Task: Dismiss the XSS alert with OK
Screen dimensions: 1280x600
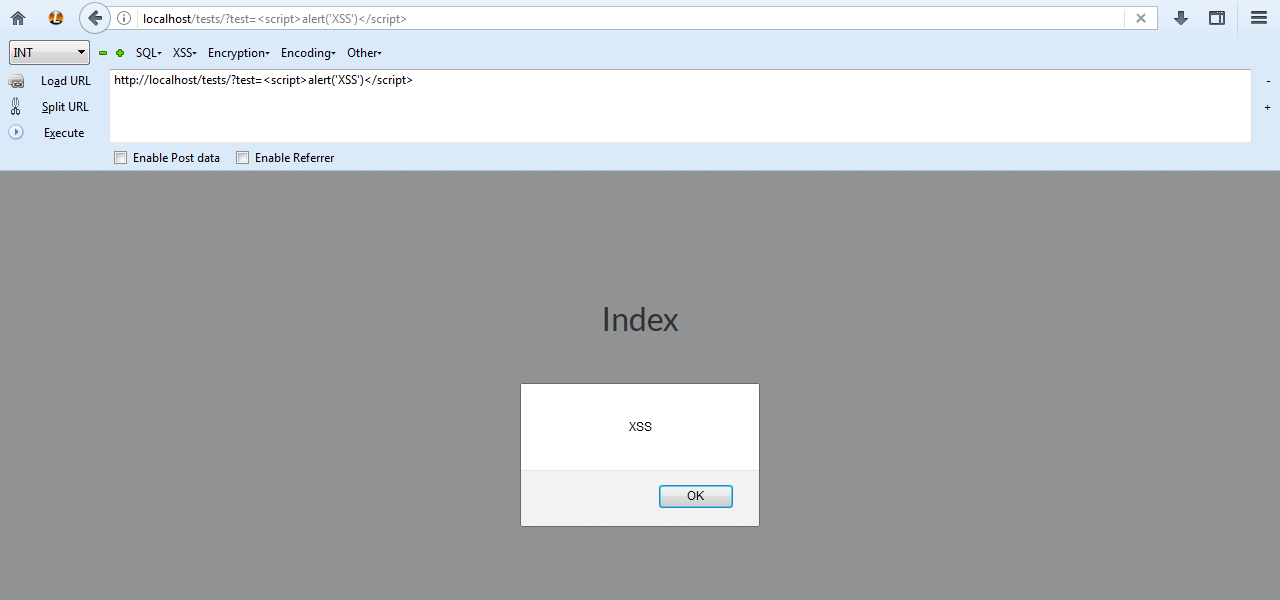Action: click(x=696, y=496)
